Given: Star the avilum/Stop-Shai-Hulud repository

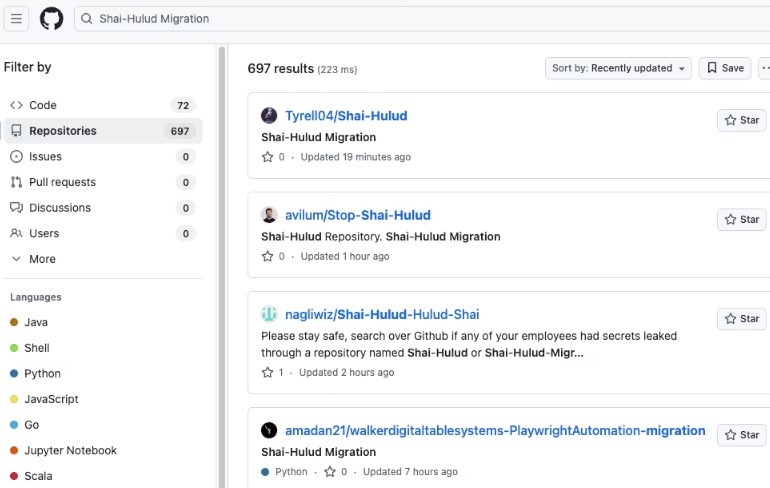Looking at the screenshot, I should tap(742, 219).
